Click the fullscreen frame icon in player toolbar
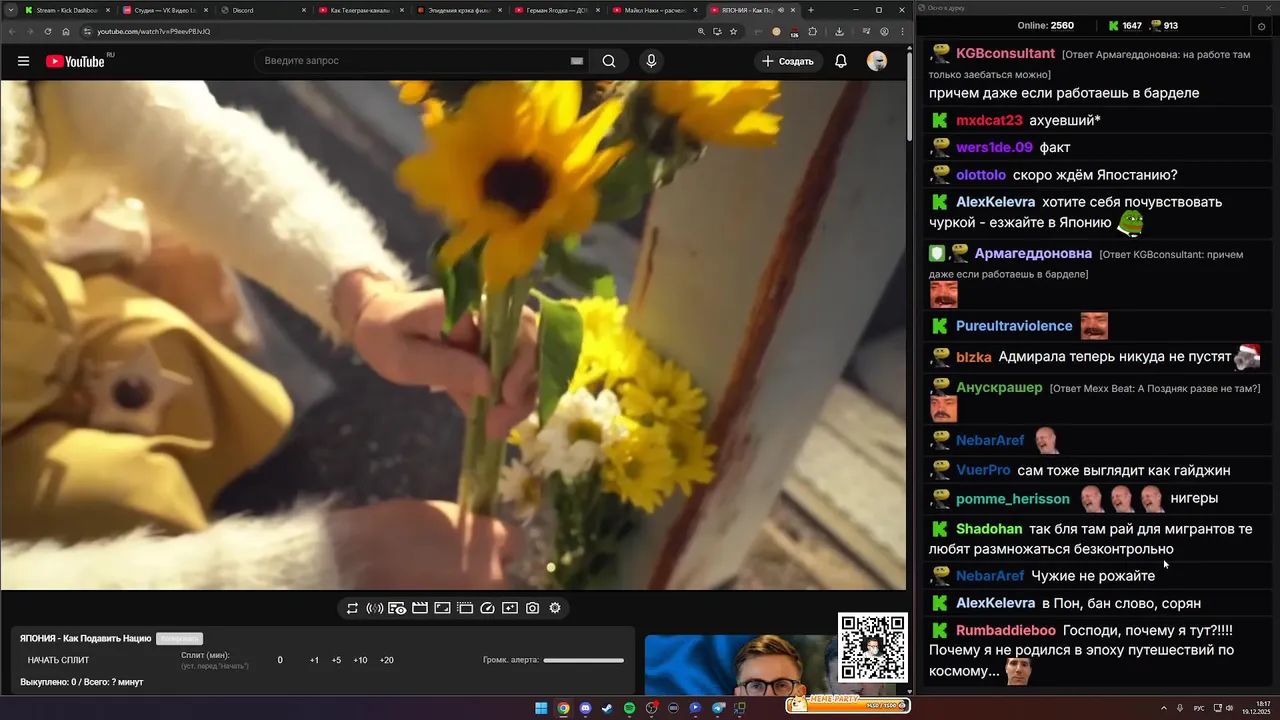The width and height of the screenshot is (1280, 720). (442, 608)
